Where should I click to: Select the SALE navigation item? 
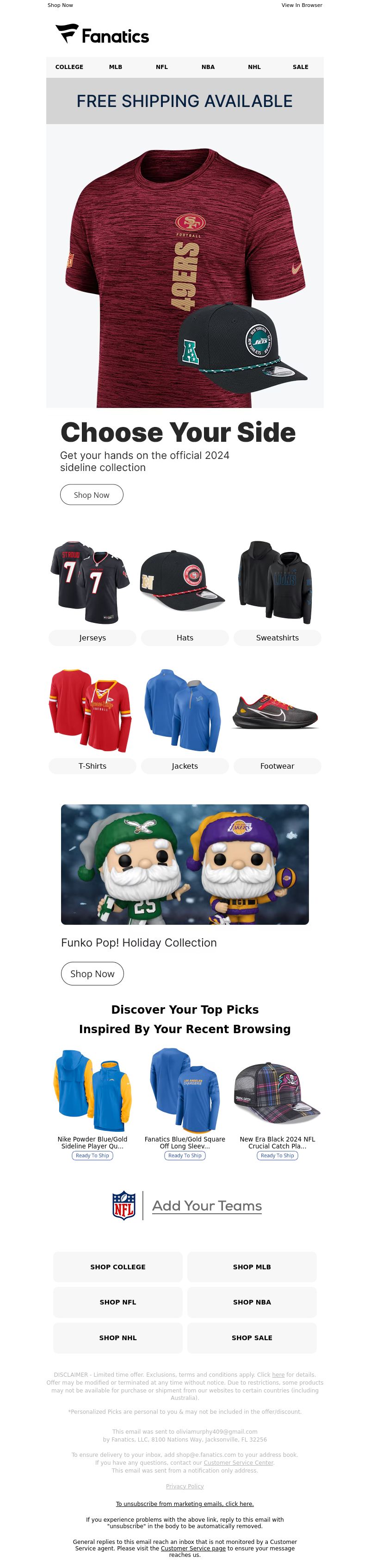click(x=300, y=67)
